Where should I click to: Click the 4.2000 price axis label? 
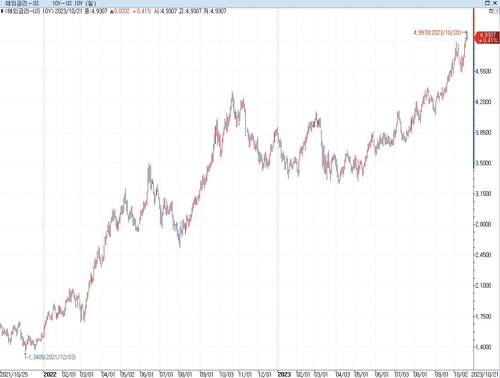click(483, 102)
